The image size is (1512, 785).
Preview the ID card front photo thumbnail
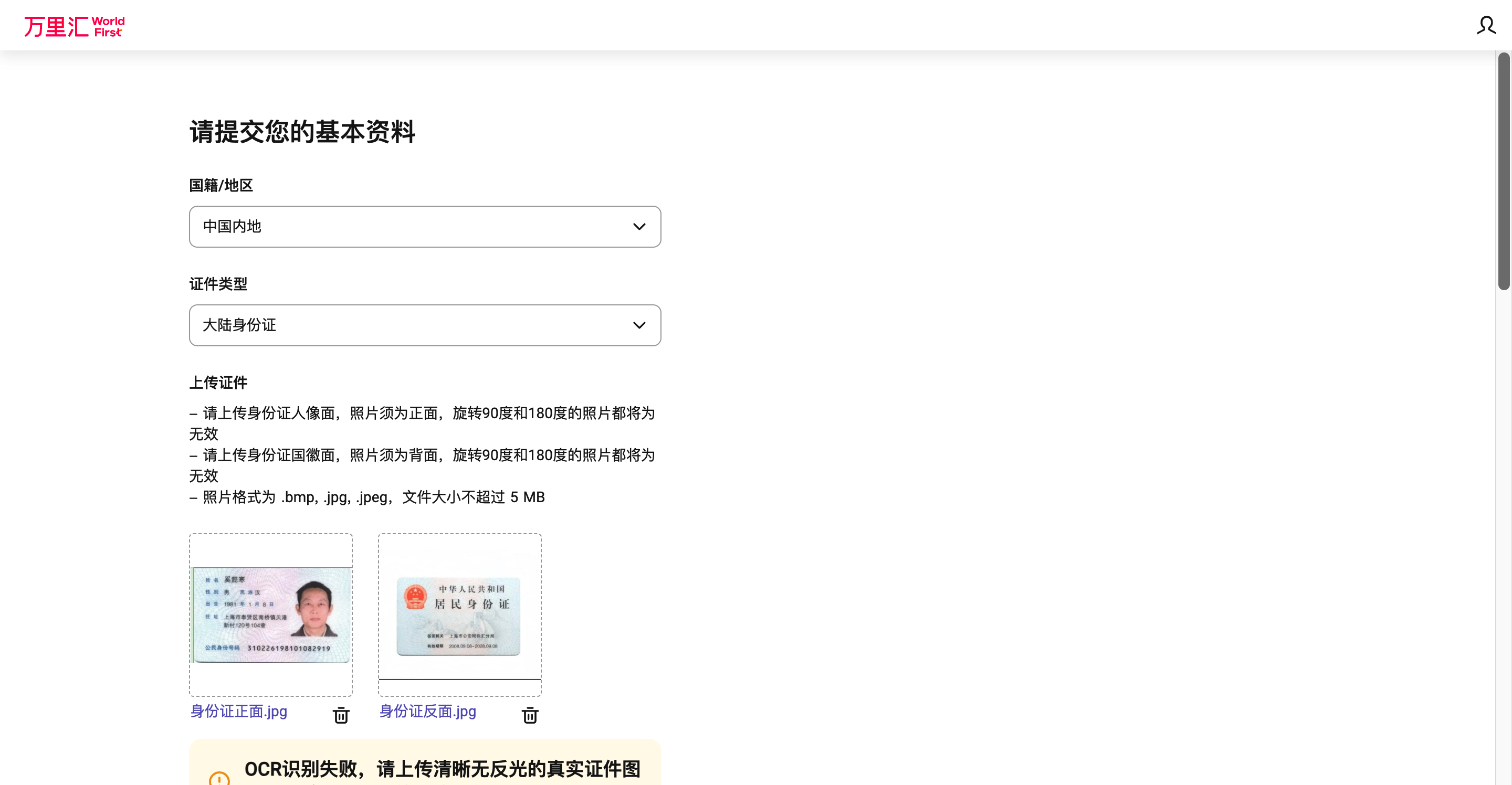click(x=271, y=614)
